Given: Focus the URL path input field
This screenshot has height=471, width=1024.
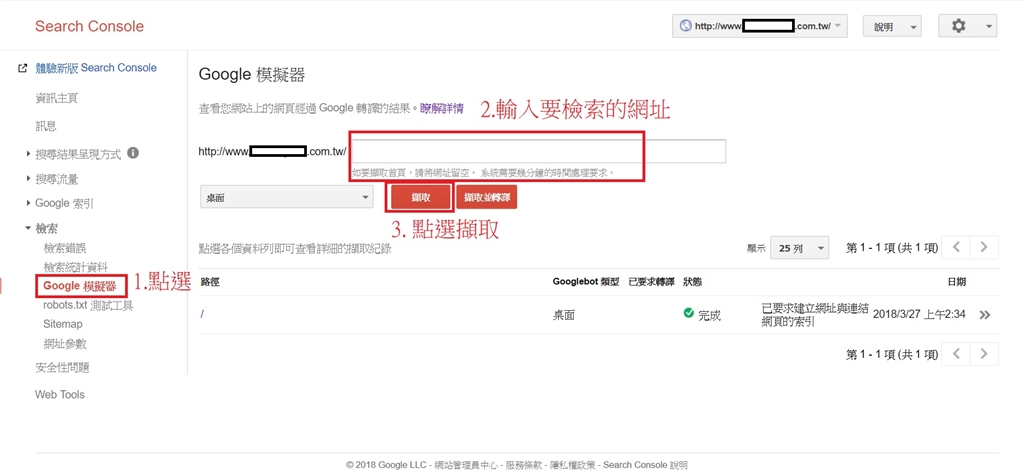Looking at the screenshot, I should 539,152.
